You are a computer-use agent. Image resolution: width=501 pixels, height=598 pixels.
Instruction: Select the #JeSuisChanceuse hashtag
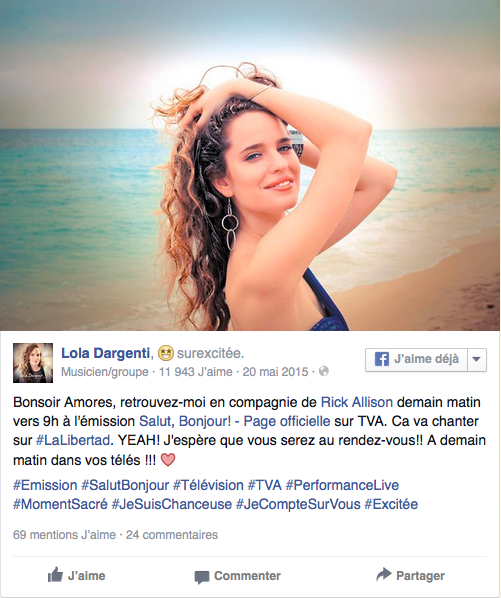172,505
